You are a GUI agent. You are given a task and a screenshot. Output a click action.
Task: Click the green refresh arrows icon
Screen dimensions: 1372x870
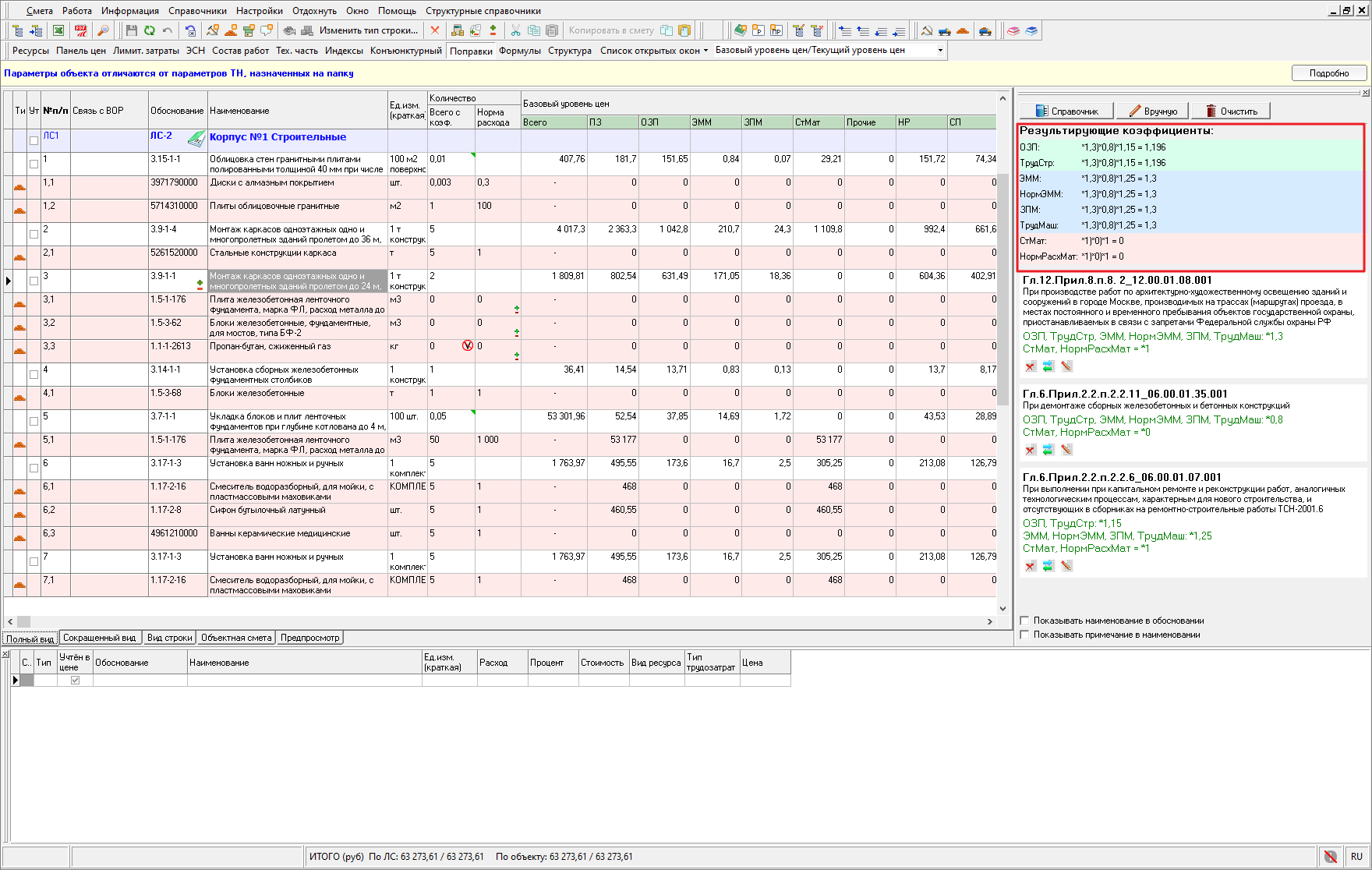149,30
